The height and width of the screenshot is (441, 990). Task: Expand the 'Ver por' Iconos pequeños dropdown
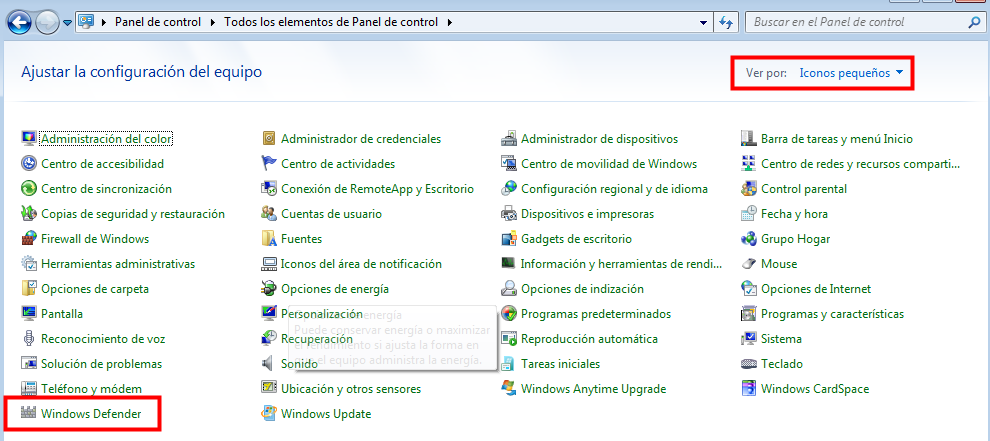(x=856, y=73)
